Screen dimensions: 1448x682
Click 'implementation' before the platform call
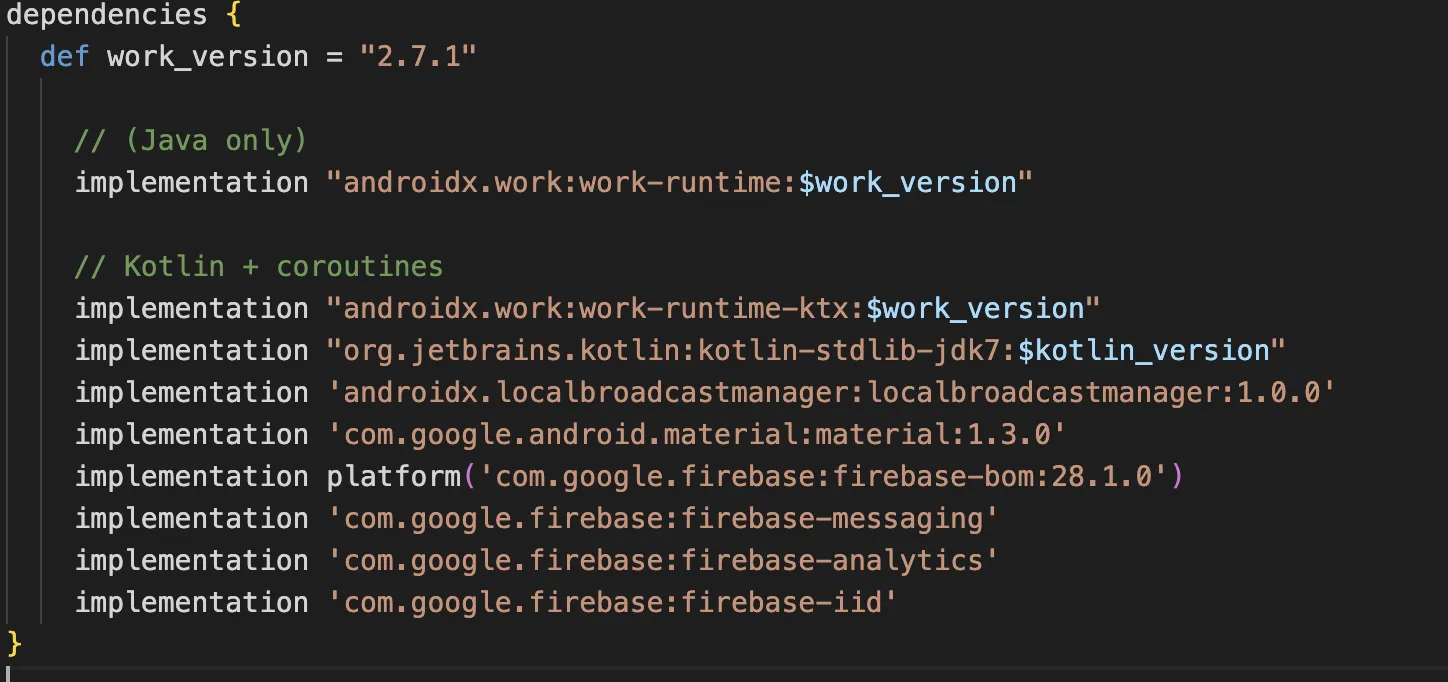(x=192, y=477)
